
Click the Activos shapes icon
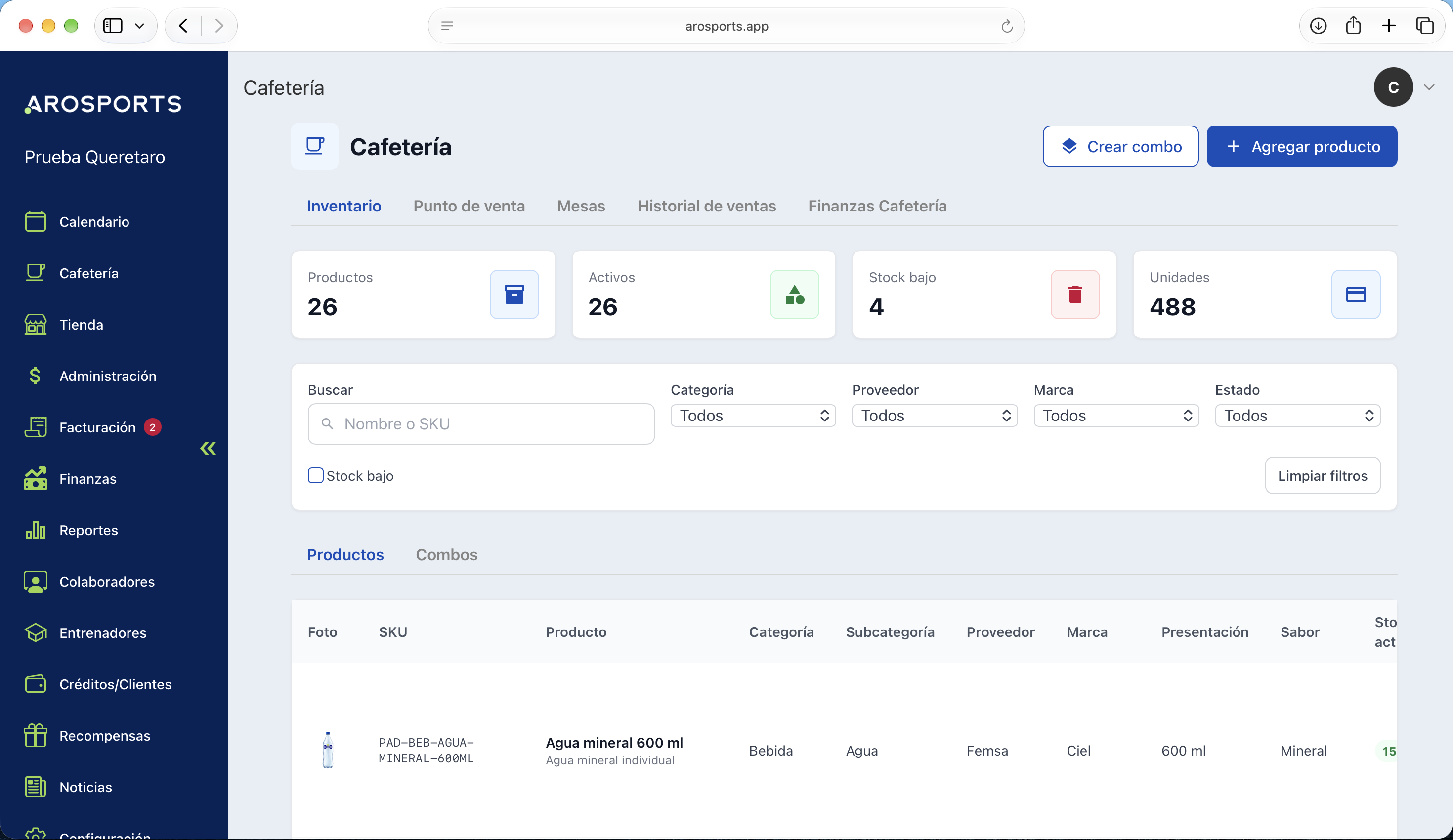coord(794,294)
